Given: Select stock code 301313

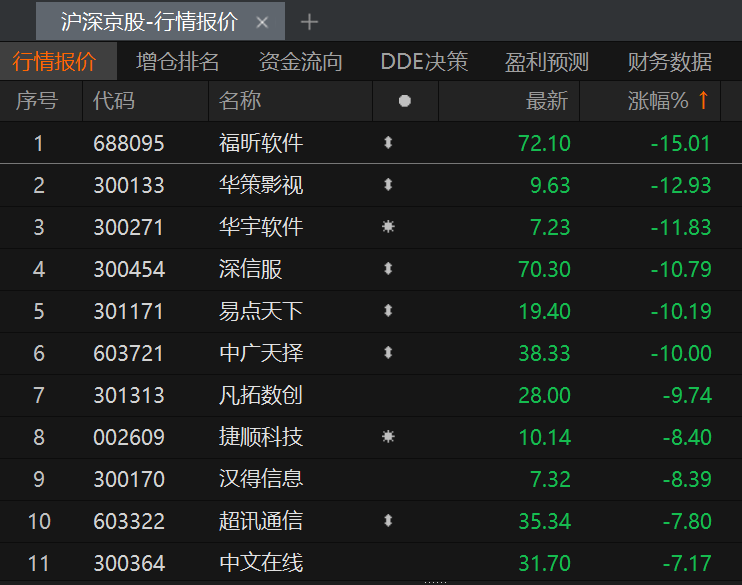Looking at the screenshot, I should pos(129,396).
